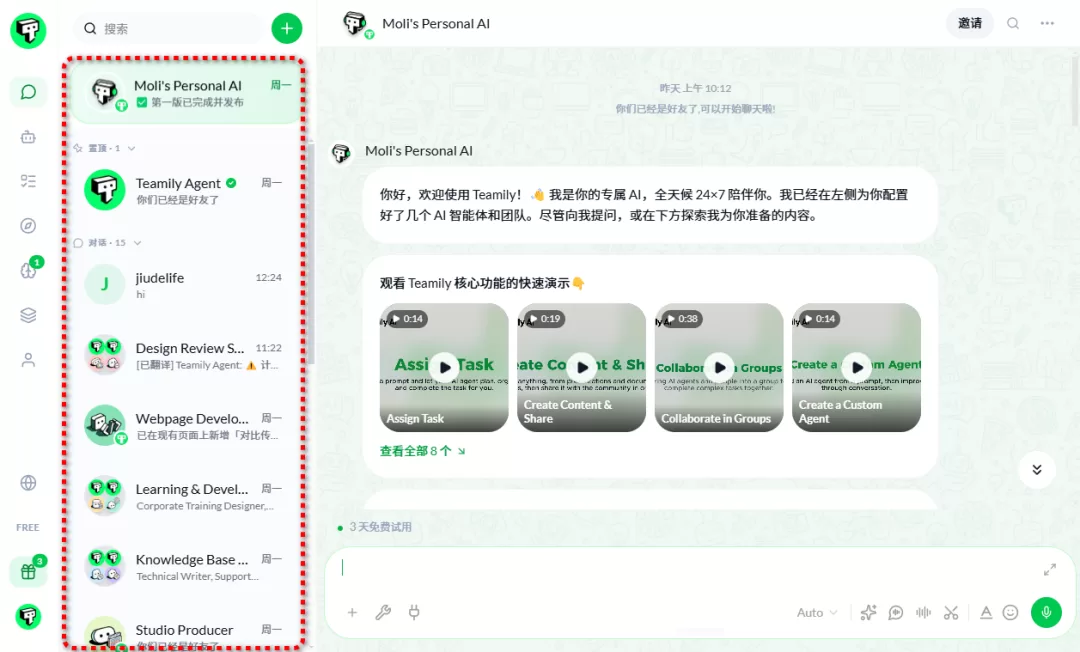
Task: Click the 搜索 search input field
Action: coord(167,28)
